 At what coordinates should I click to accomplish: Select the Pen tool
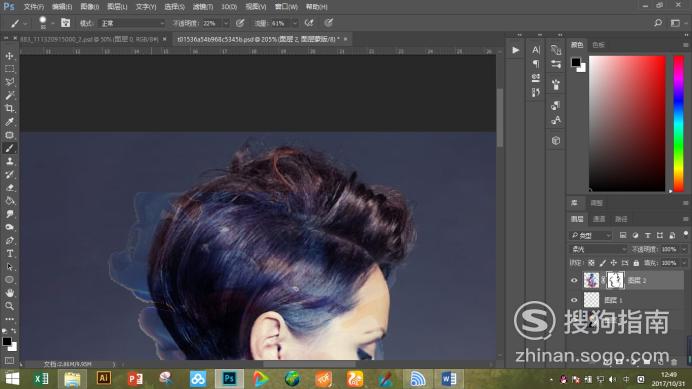click(9, 241)
